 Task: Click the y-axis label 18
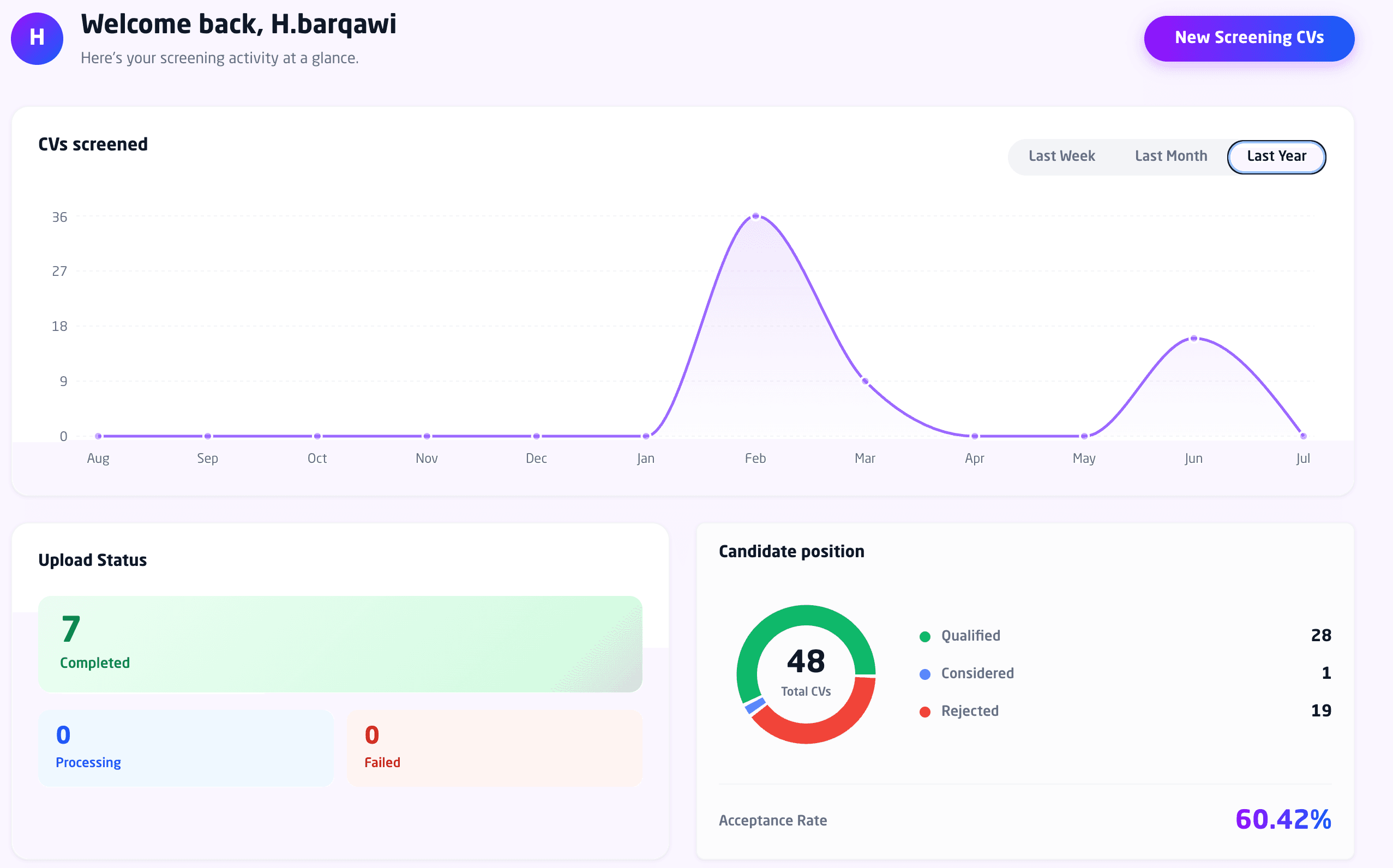[x=59, y=327]
